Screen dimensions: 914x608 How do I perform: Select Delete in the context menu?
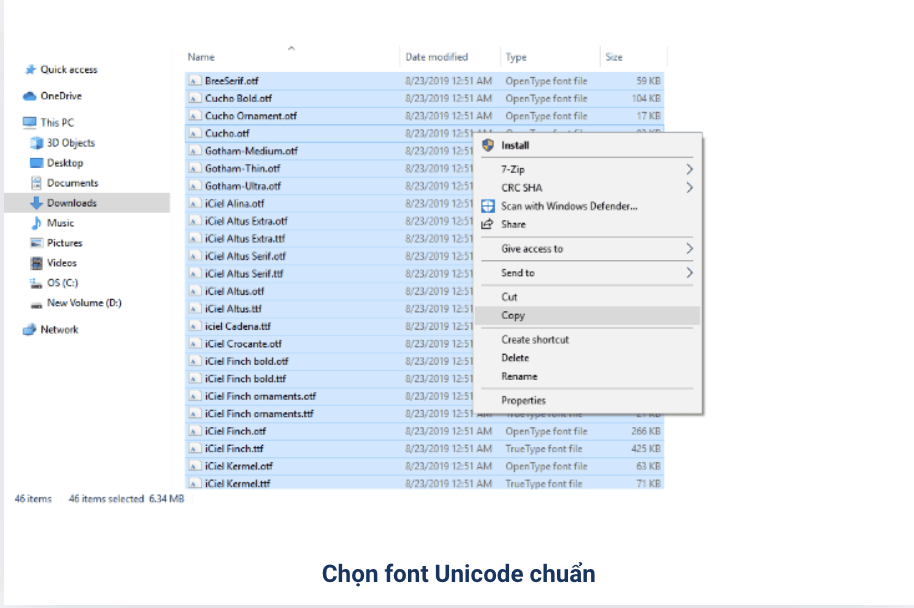coord(515,358)
